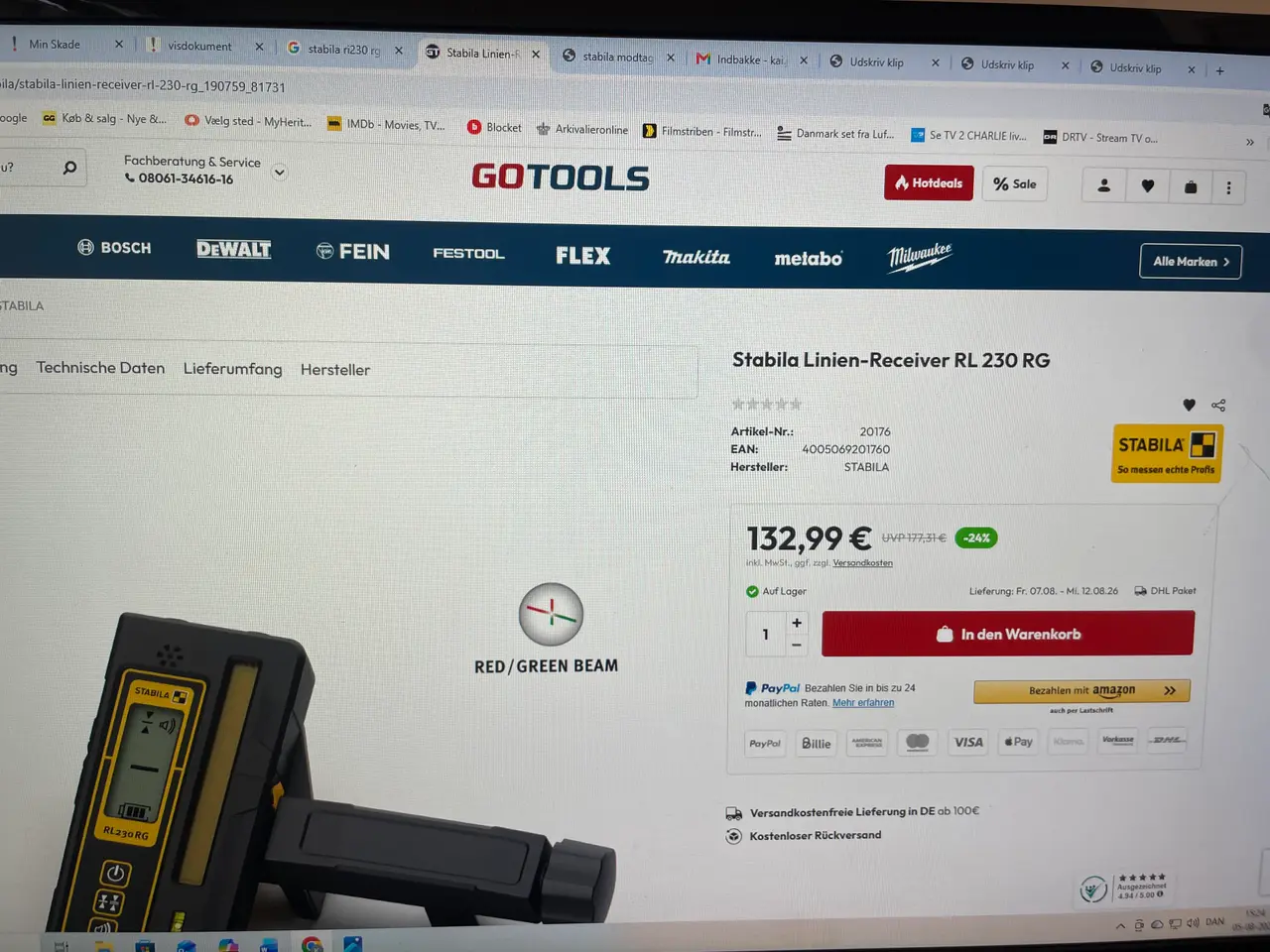
Task: Click the STABILA manufacturer logo badge
Action: click(x=1167, y=453)
